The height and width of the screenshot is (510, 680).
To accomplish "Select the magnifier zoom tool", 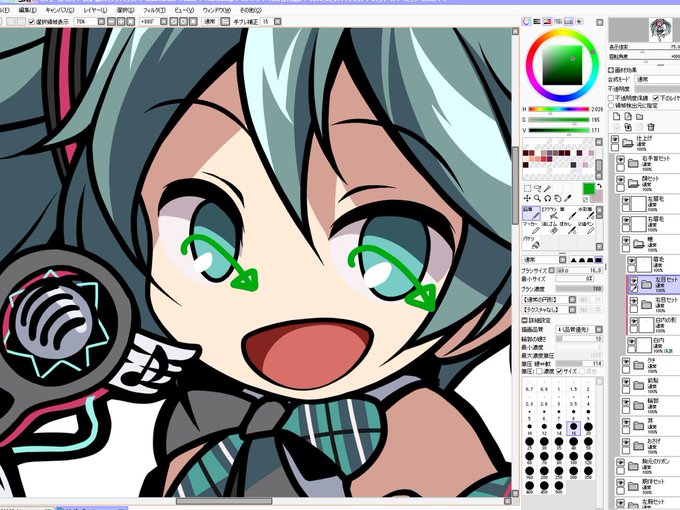I will (x=538, y=198).
